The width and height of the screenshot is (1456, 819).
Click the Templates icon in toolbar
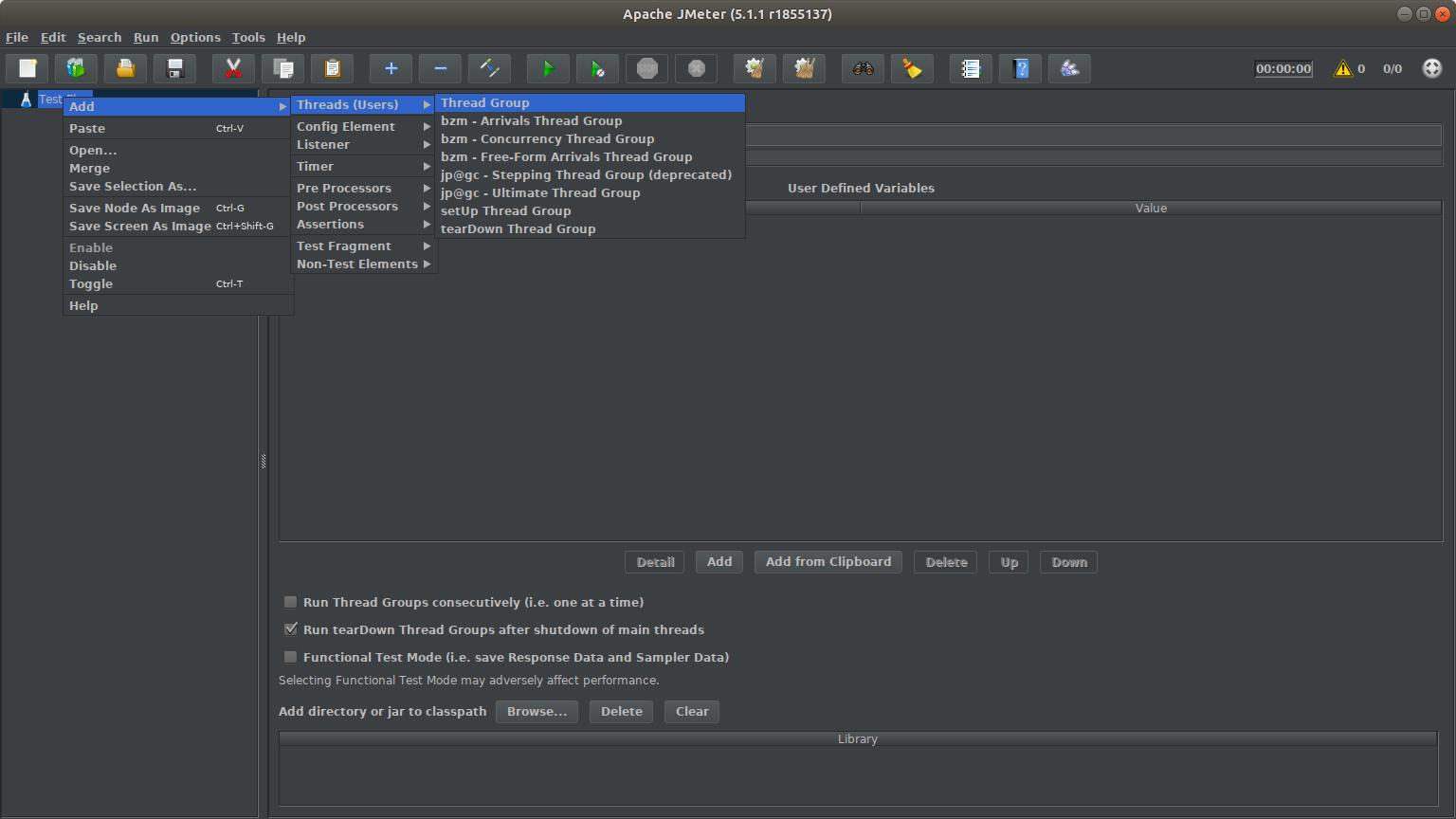pyautogui.click(x=76, y=68)
